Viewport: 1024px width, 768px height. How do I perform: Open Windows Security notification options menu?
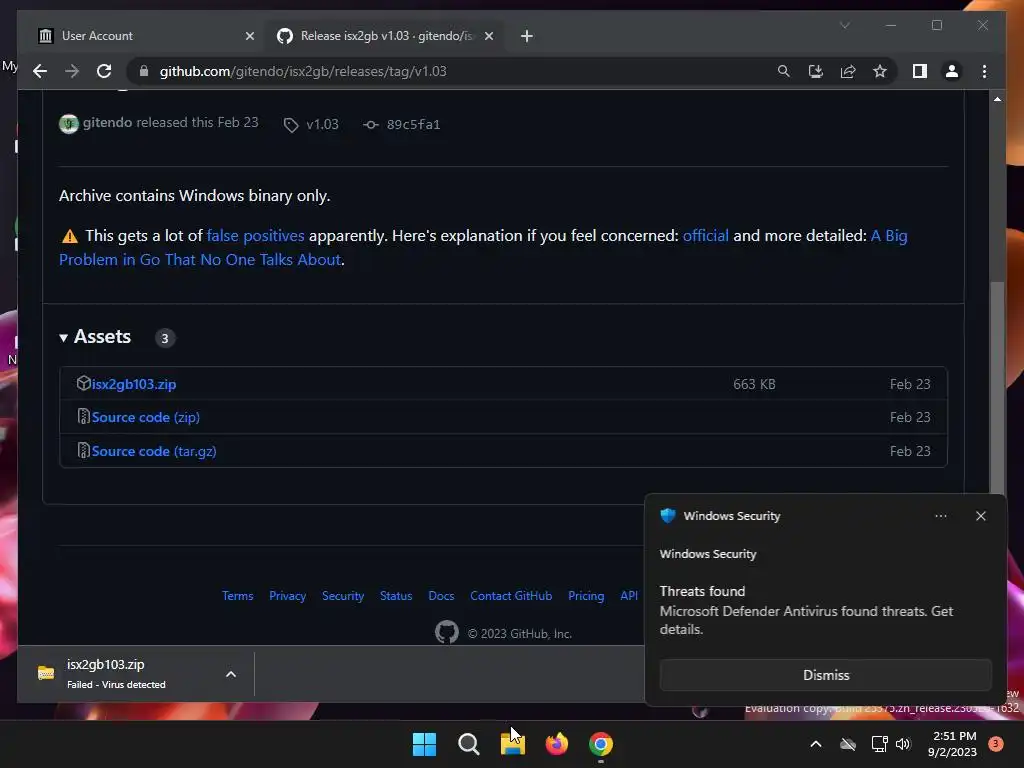click(x=940, y=516)
